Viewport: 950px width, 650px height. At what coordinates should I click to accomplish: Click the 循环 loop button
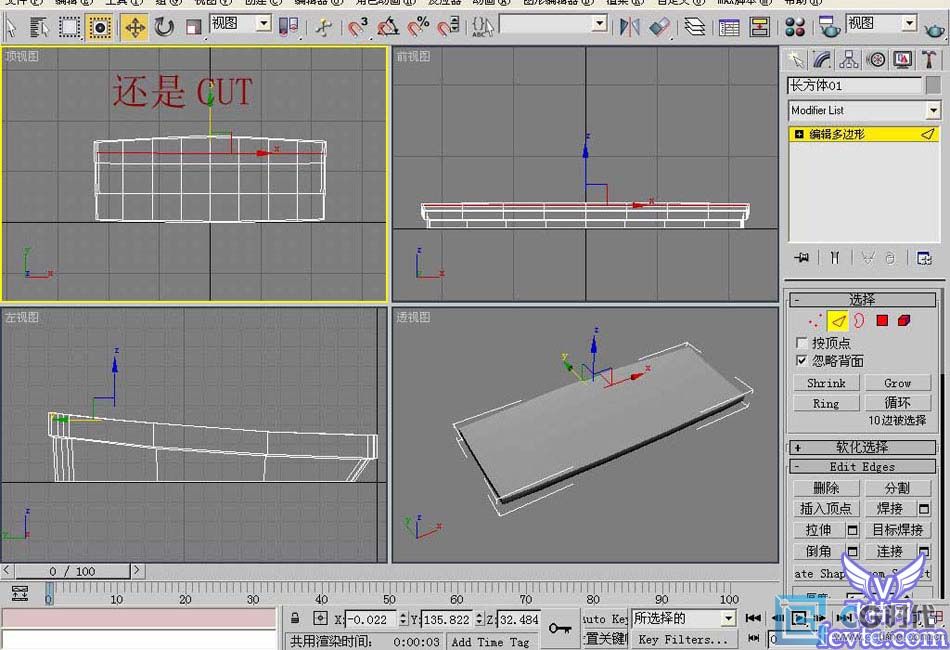(898, 403)
